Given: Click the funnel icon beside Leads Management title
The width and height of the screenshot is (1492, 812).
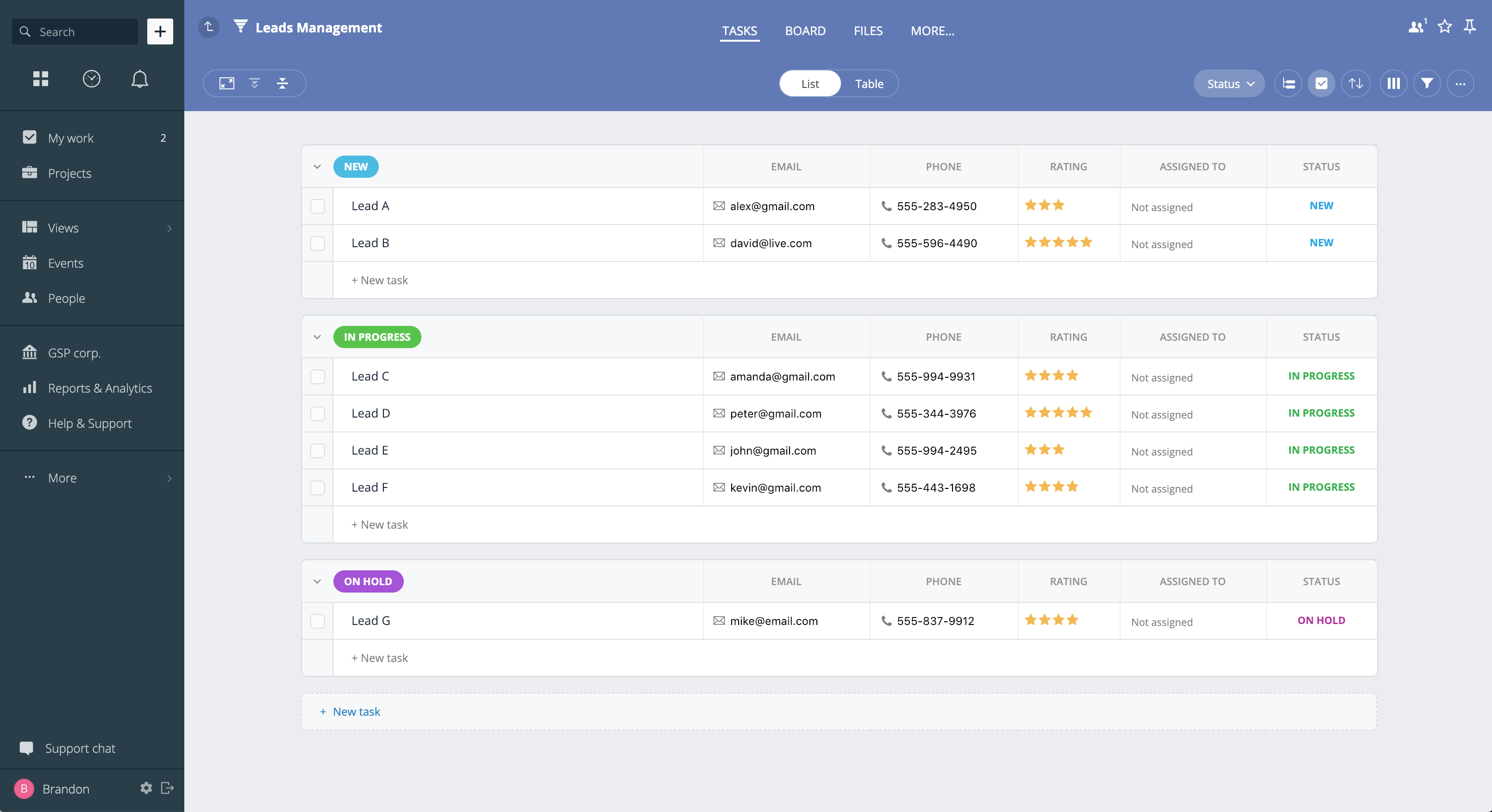Looking at the screenshot, I should [x=241, y=27].
